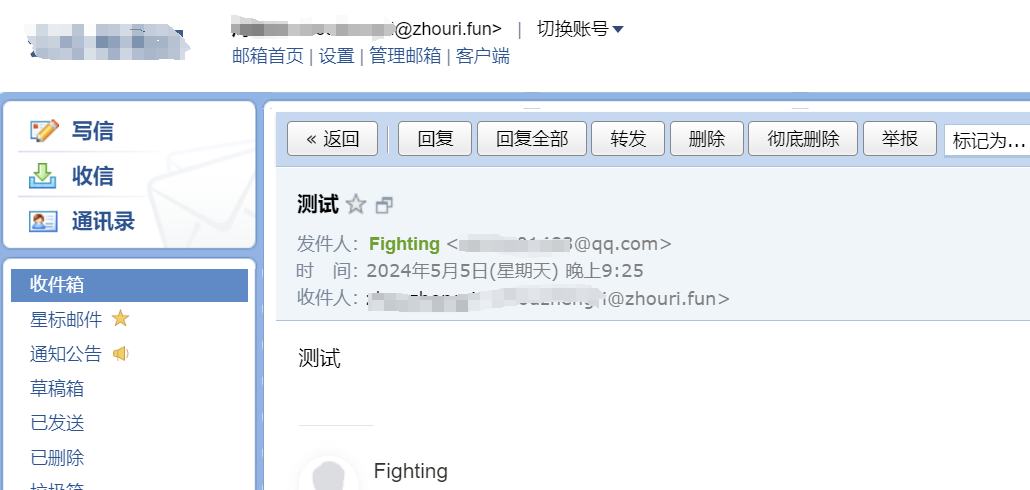Click the compose mail pencil icon
The width and height of the screenshot is (1030, 490).
44,131
